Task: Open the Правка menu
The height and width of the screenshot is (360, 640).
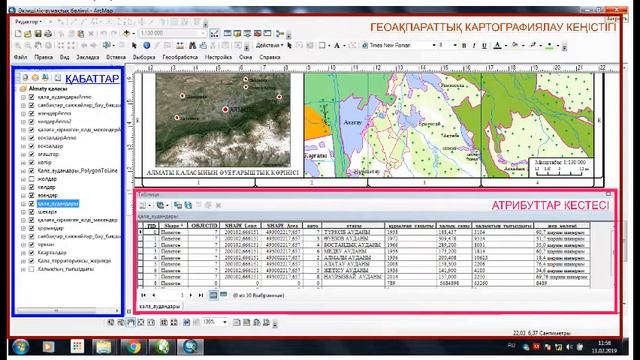Action: pos(43,57)
